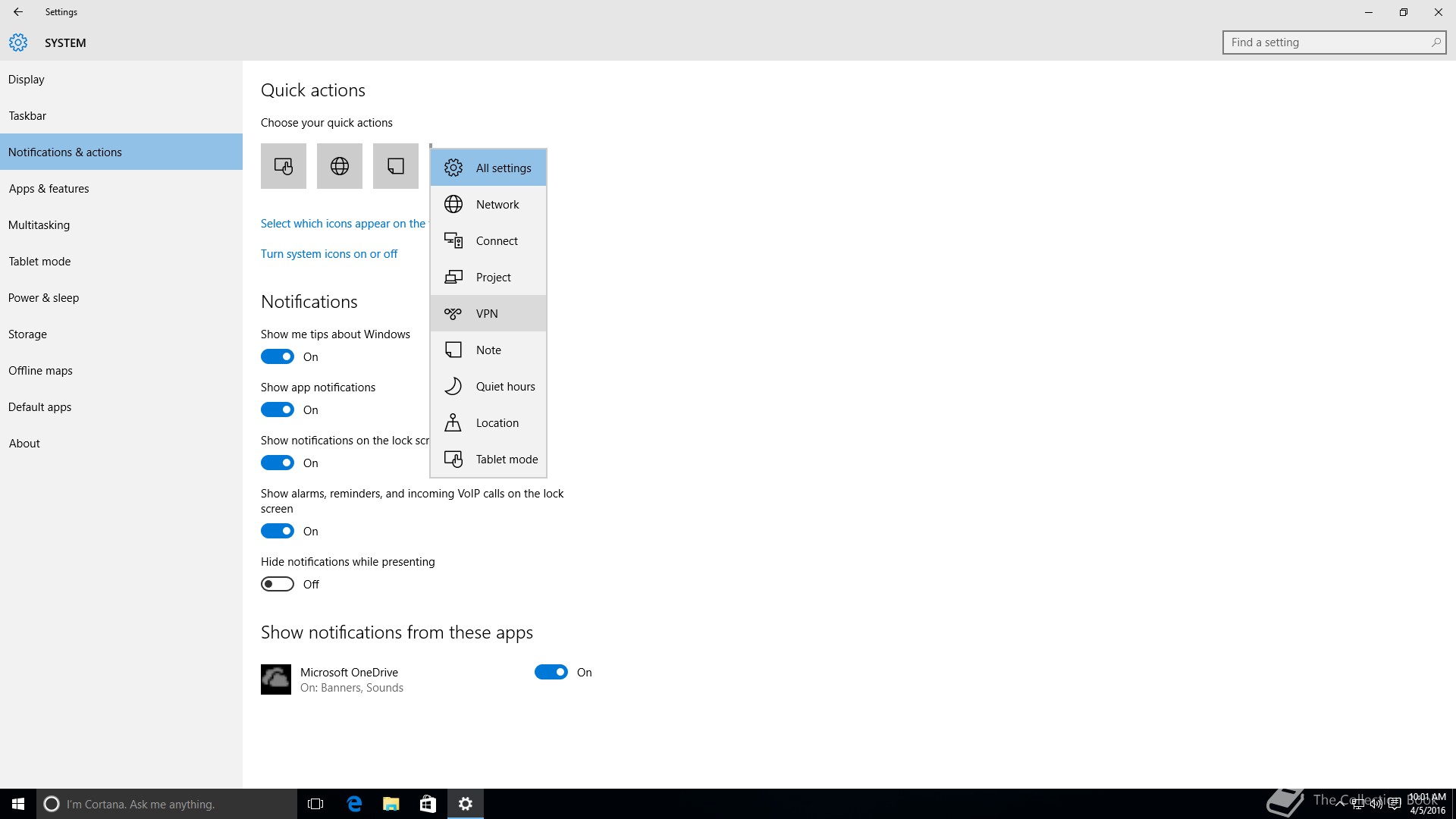
Task: Toggle alarms, reminders and VoIP calls switch
Action: click(x=278, y=531)
